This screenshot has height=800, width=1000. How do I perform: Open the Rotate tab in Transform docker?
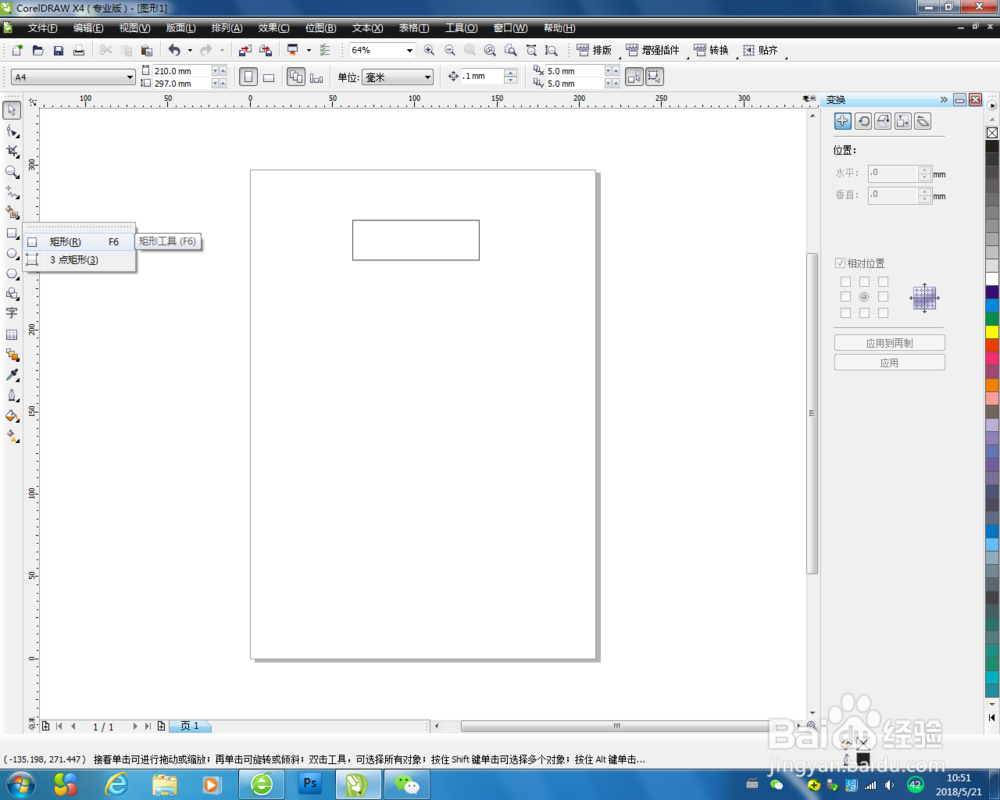tap(864, 121)
